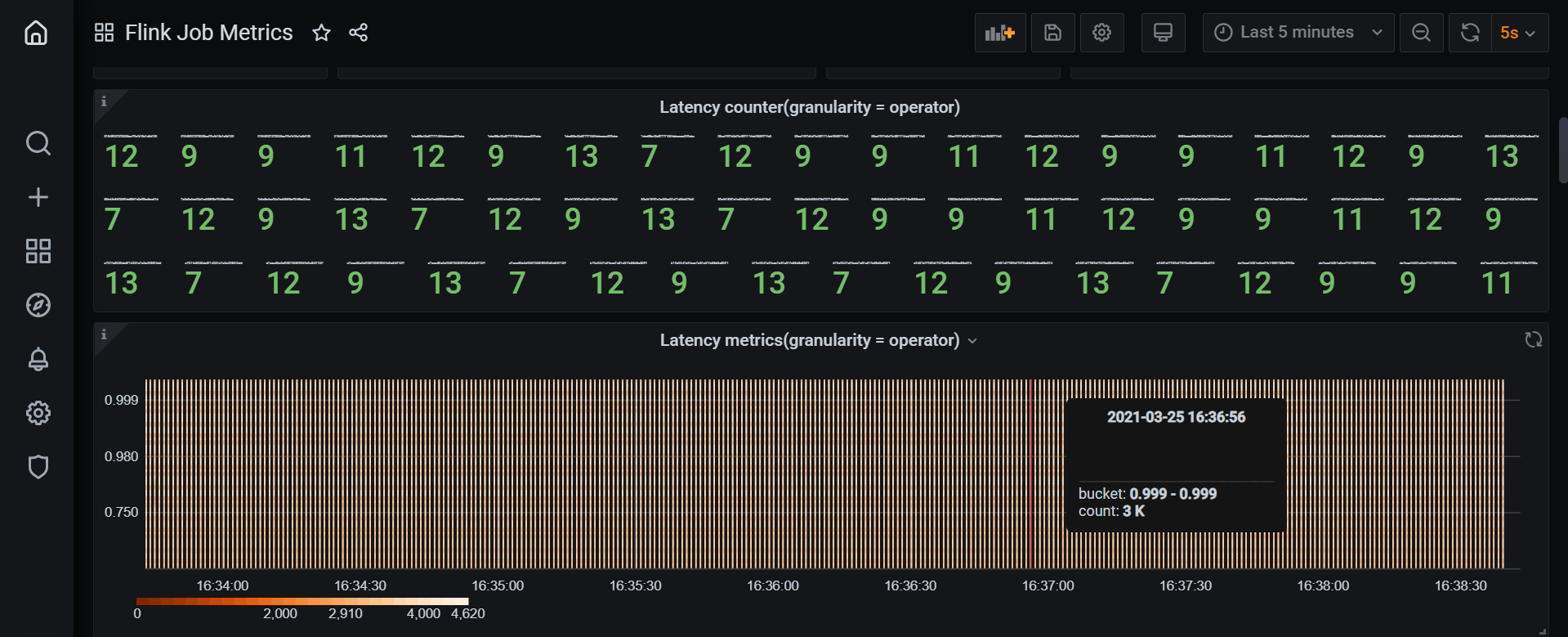Add a new panel to the dashboard
1568x637 pixels.
pos(1000,33)
